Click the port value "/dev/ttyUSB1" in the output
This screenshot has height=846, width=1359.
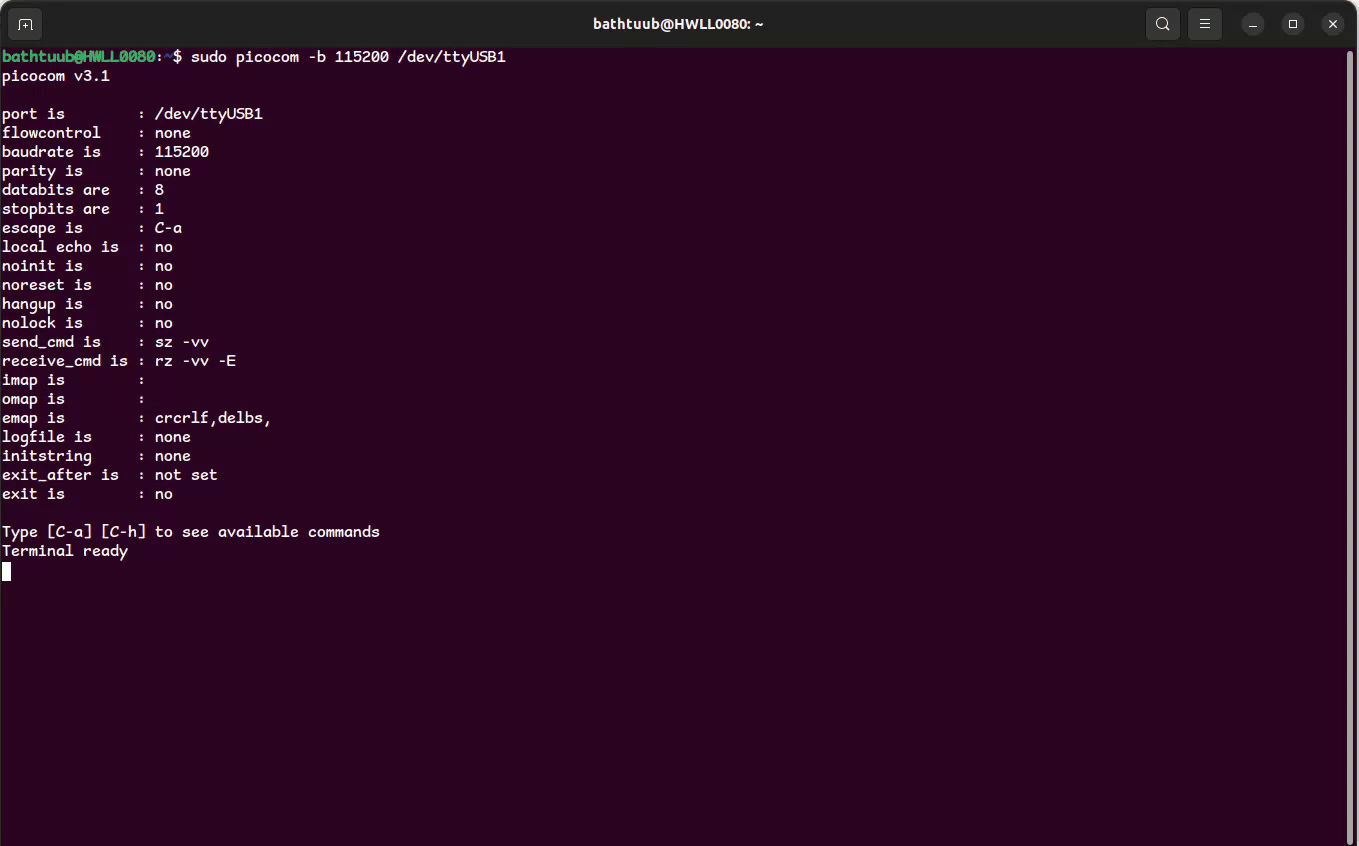click(x=209, y=114)
